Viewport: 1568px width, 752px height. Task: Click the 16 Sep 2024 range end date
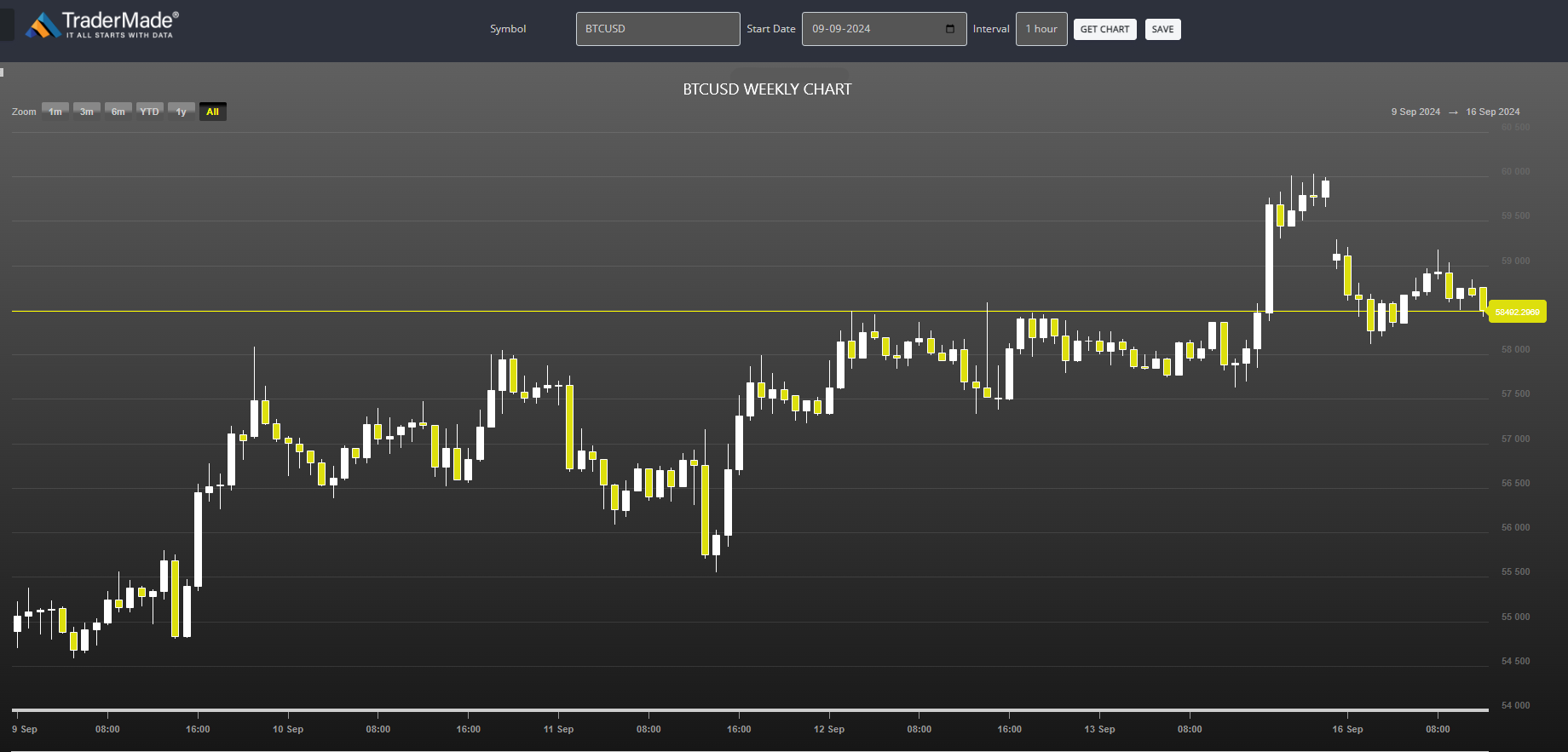coord(1493,112)
